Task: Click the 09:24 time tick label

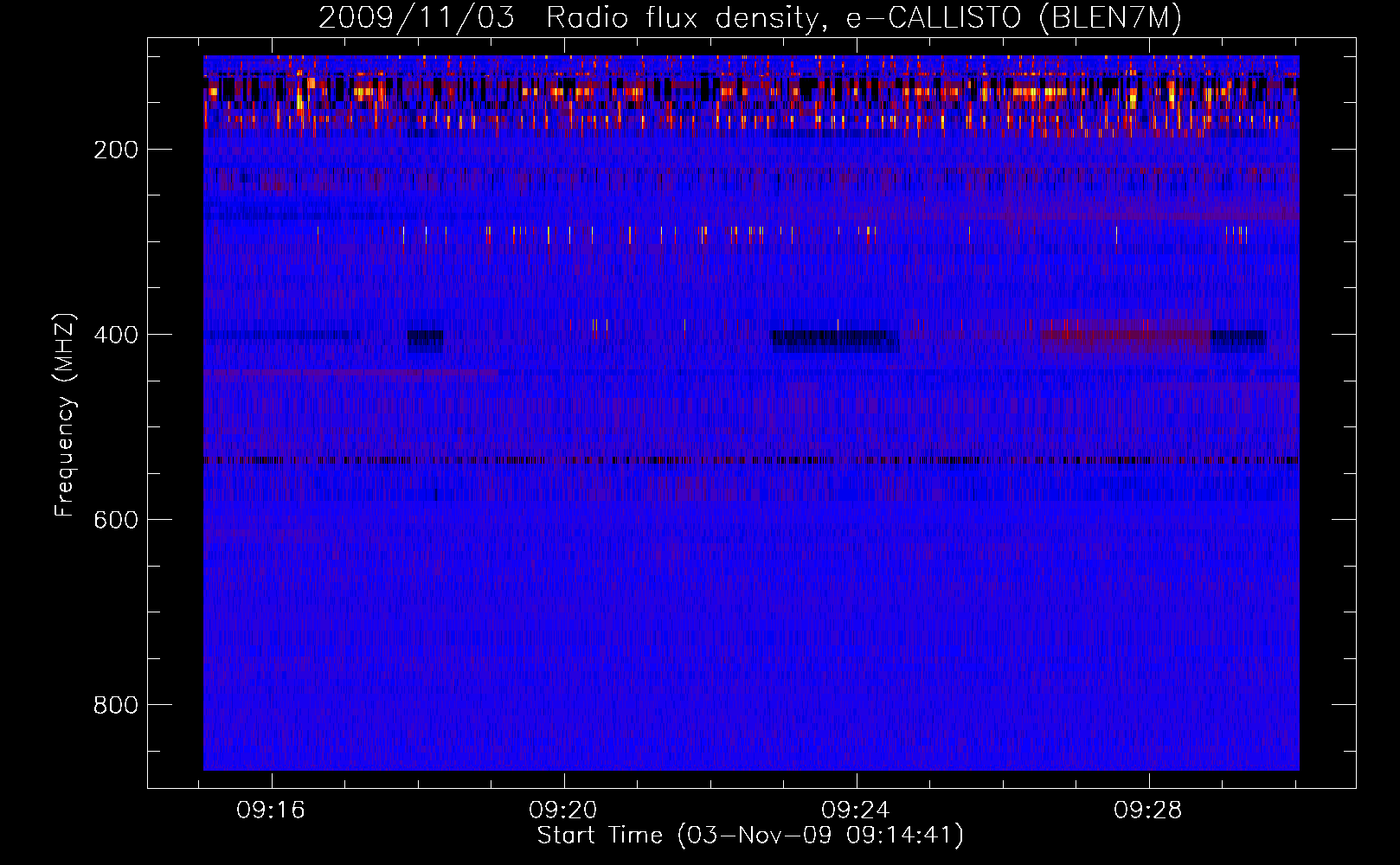Action: (x=857, y=811)
